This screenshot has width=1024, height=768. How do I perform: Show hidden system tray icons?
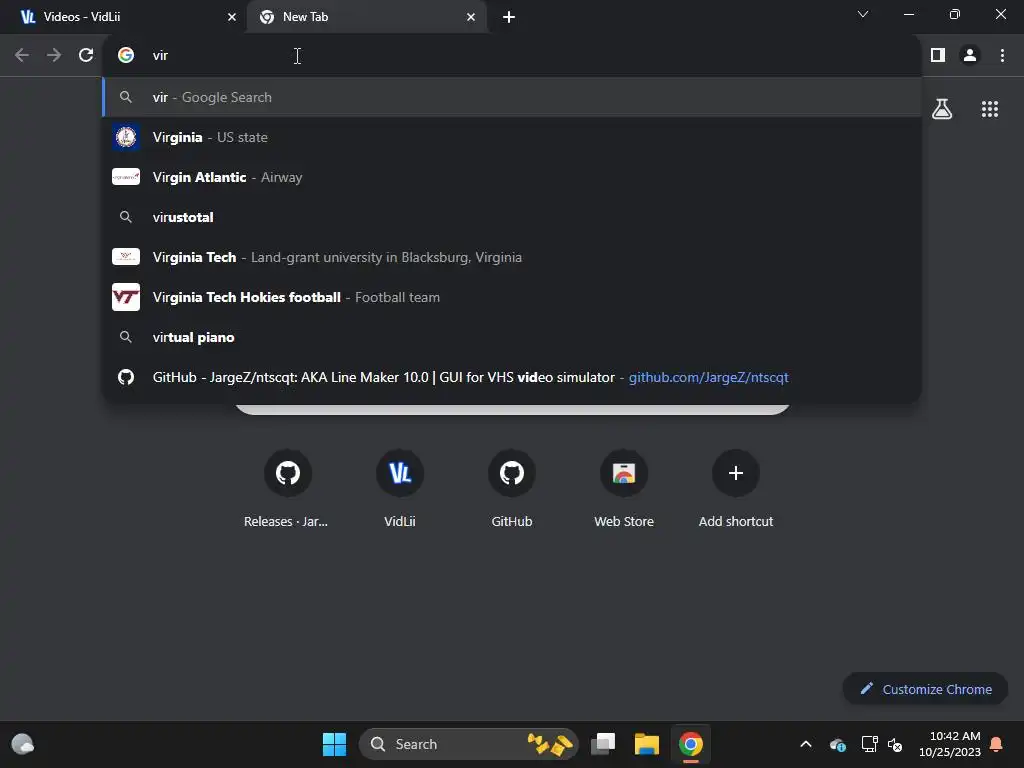coord(806,744)
